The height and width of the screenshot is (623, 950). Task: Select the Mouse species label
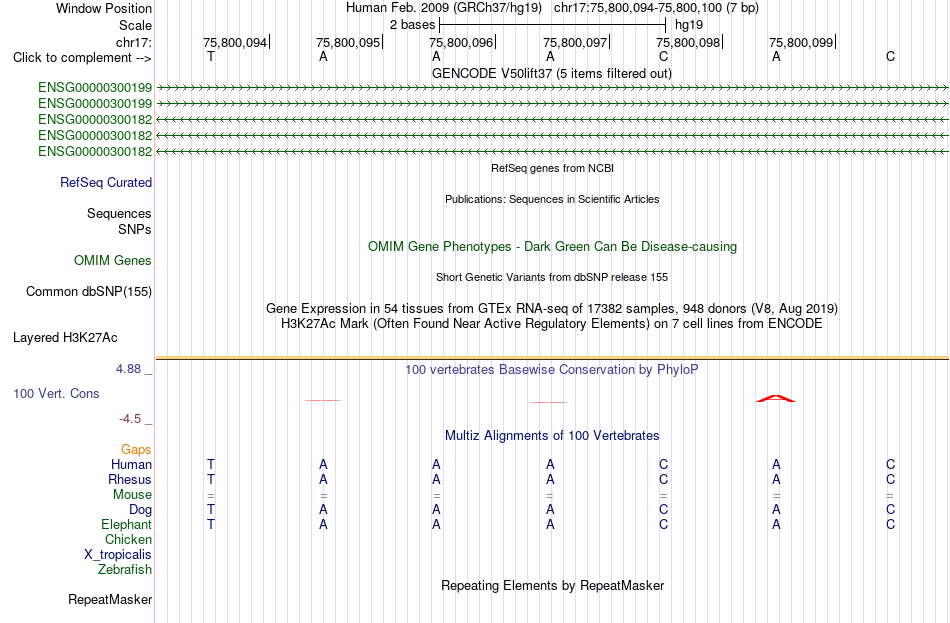[132, 495]
